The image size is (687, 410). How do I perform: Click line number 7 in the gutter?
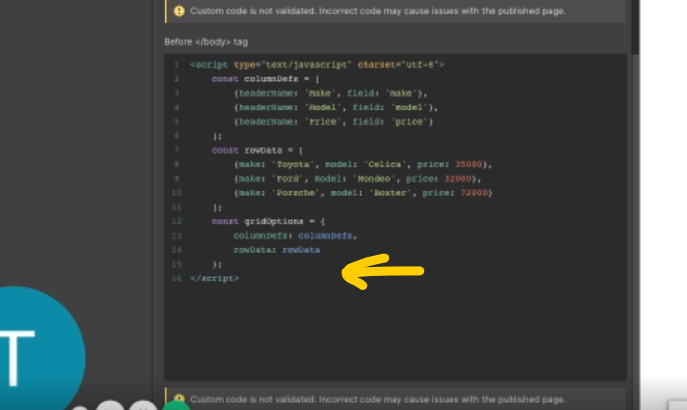point(176,150)
